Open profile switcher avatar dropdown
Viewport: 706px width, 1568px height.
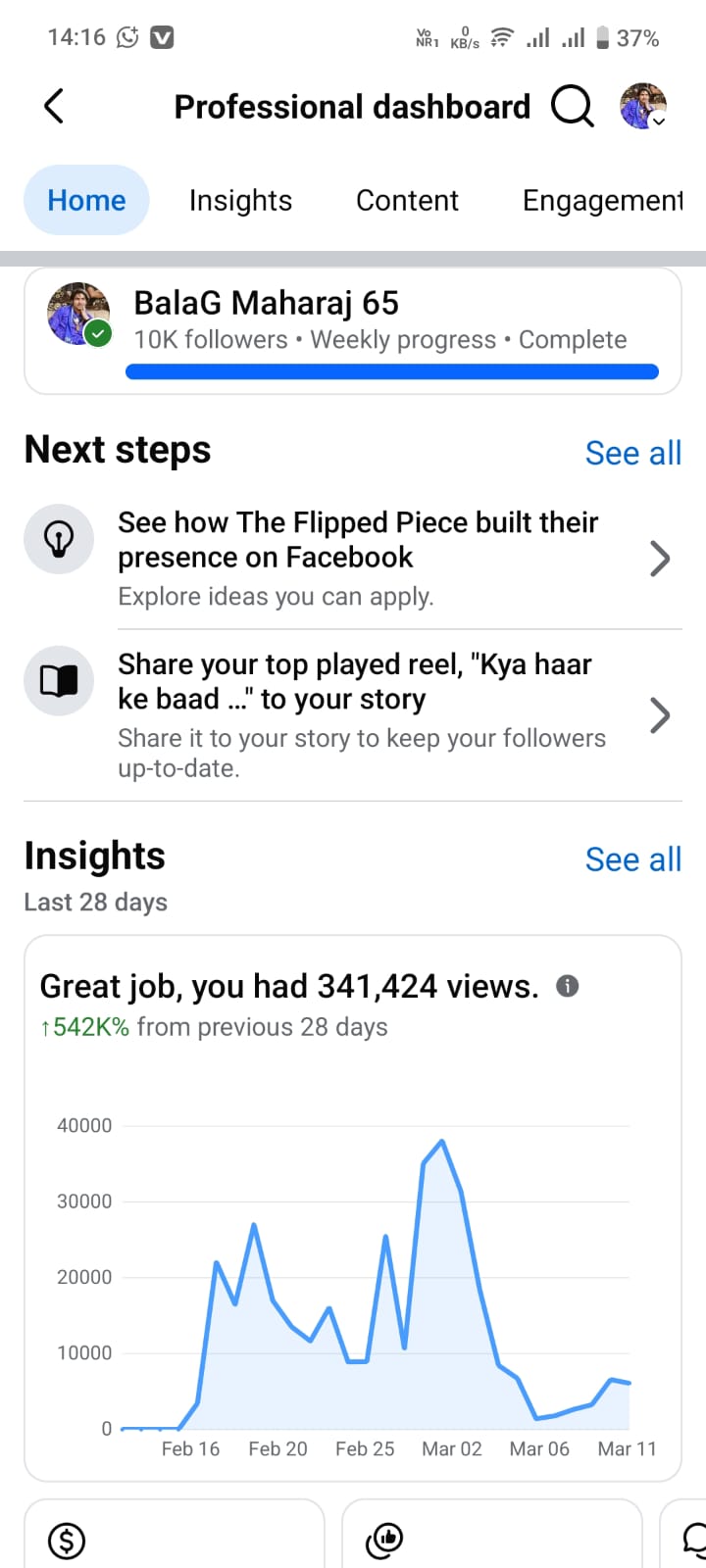tap(643, 106)
